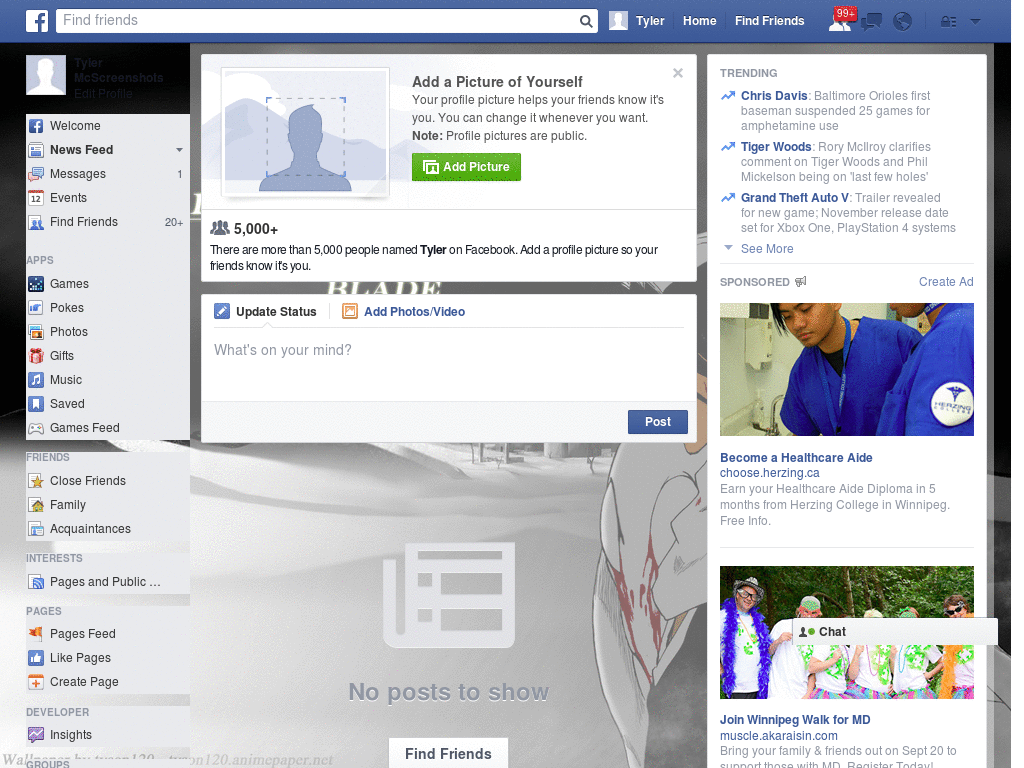Viewport: 1024px width, 768px height.
Task: Click the Update Status pencil icon
Action: click(x=222, y=312)
